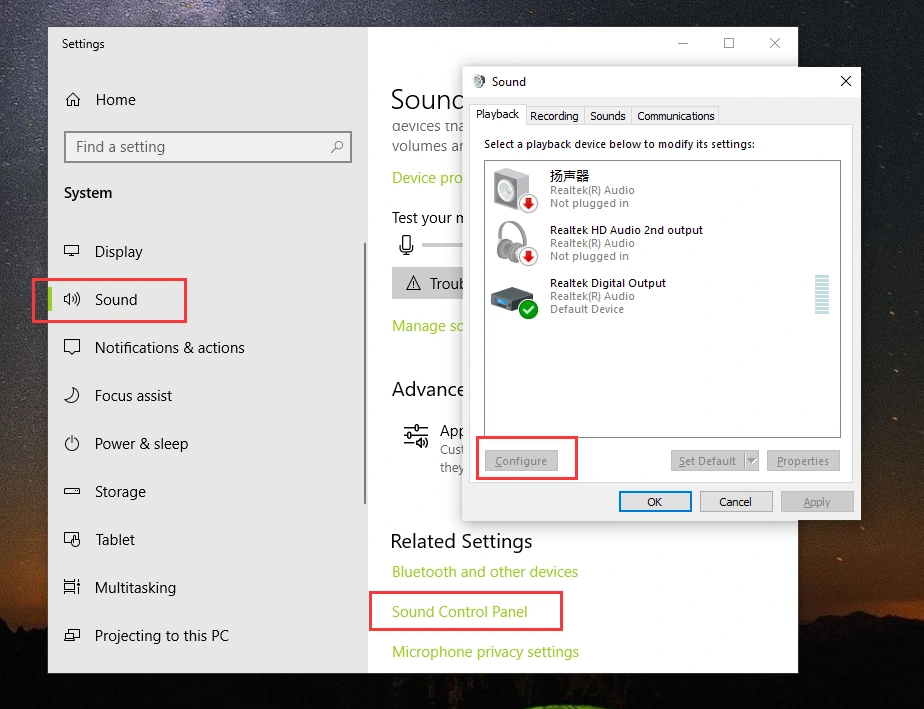Switch to the Recording tab
Viewport: 924px width, 709px height.
point(554,116)
